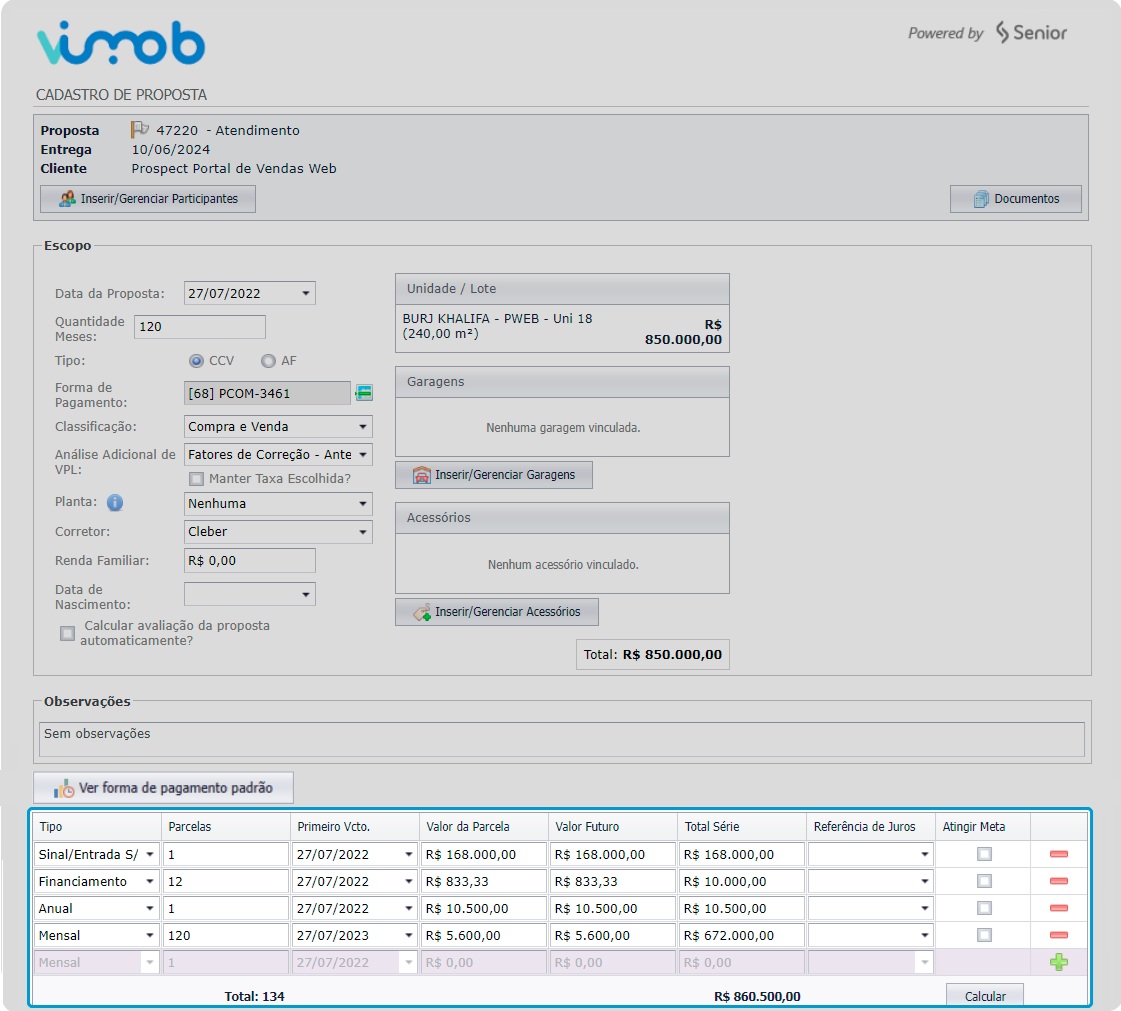Open the Análise Adicional de VPL dropdown
The width and height of the screenshot is (1121, 1011).
363,455
